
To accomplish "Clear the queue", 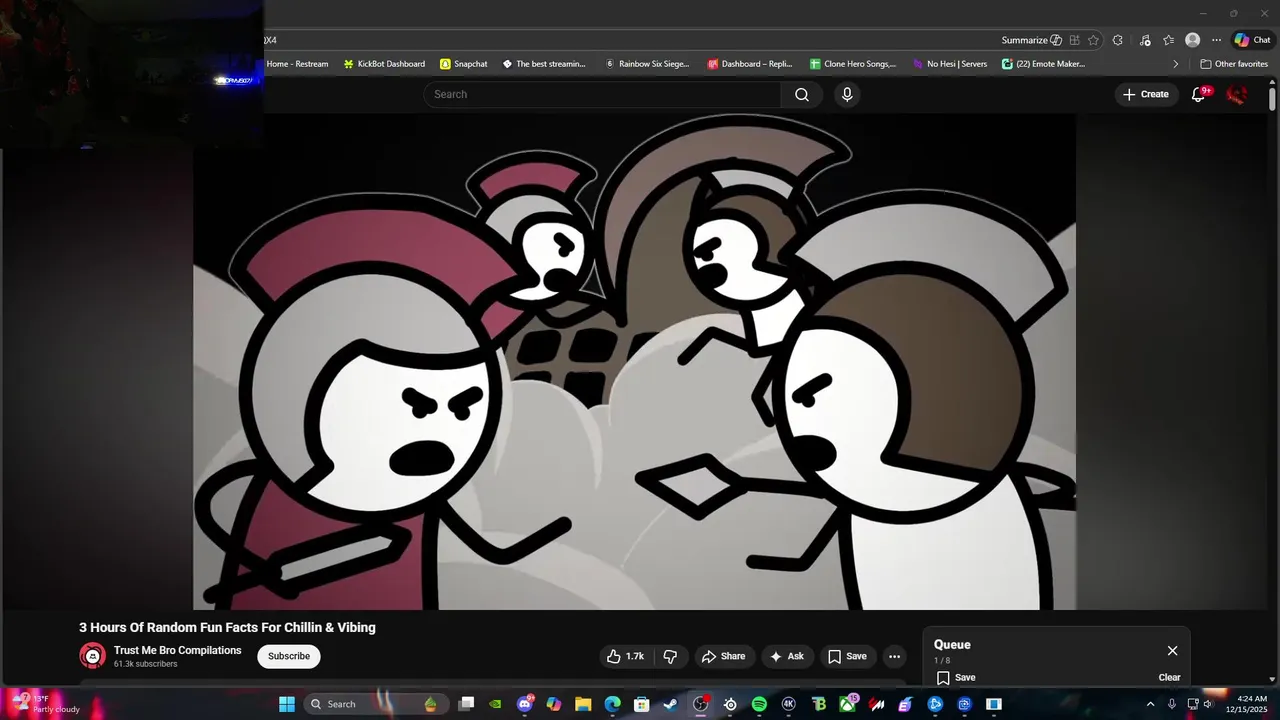I will tap(1169, 677).
